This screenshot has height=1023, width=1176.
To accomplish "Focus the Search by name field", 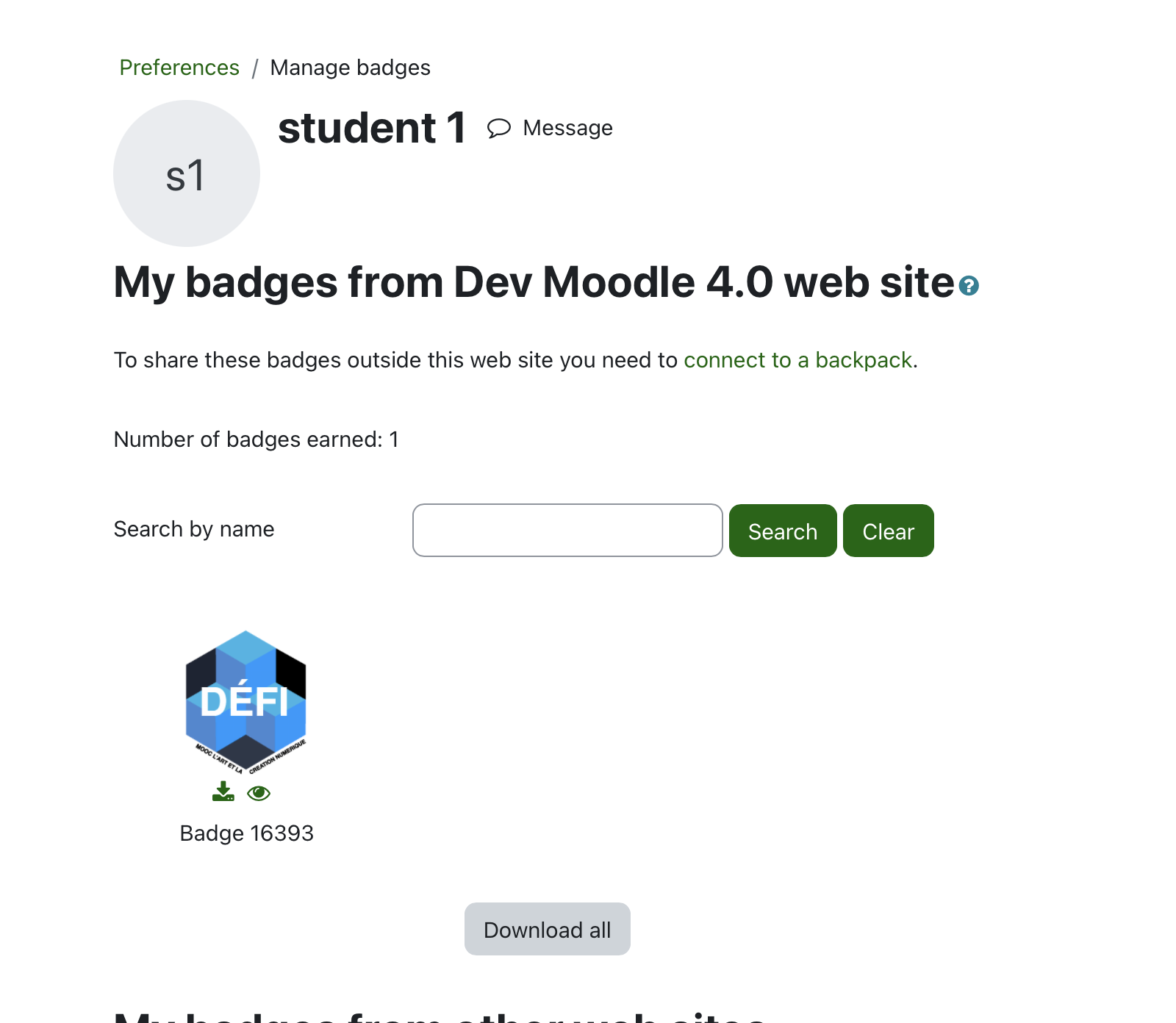I will pos(567,530).
